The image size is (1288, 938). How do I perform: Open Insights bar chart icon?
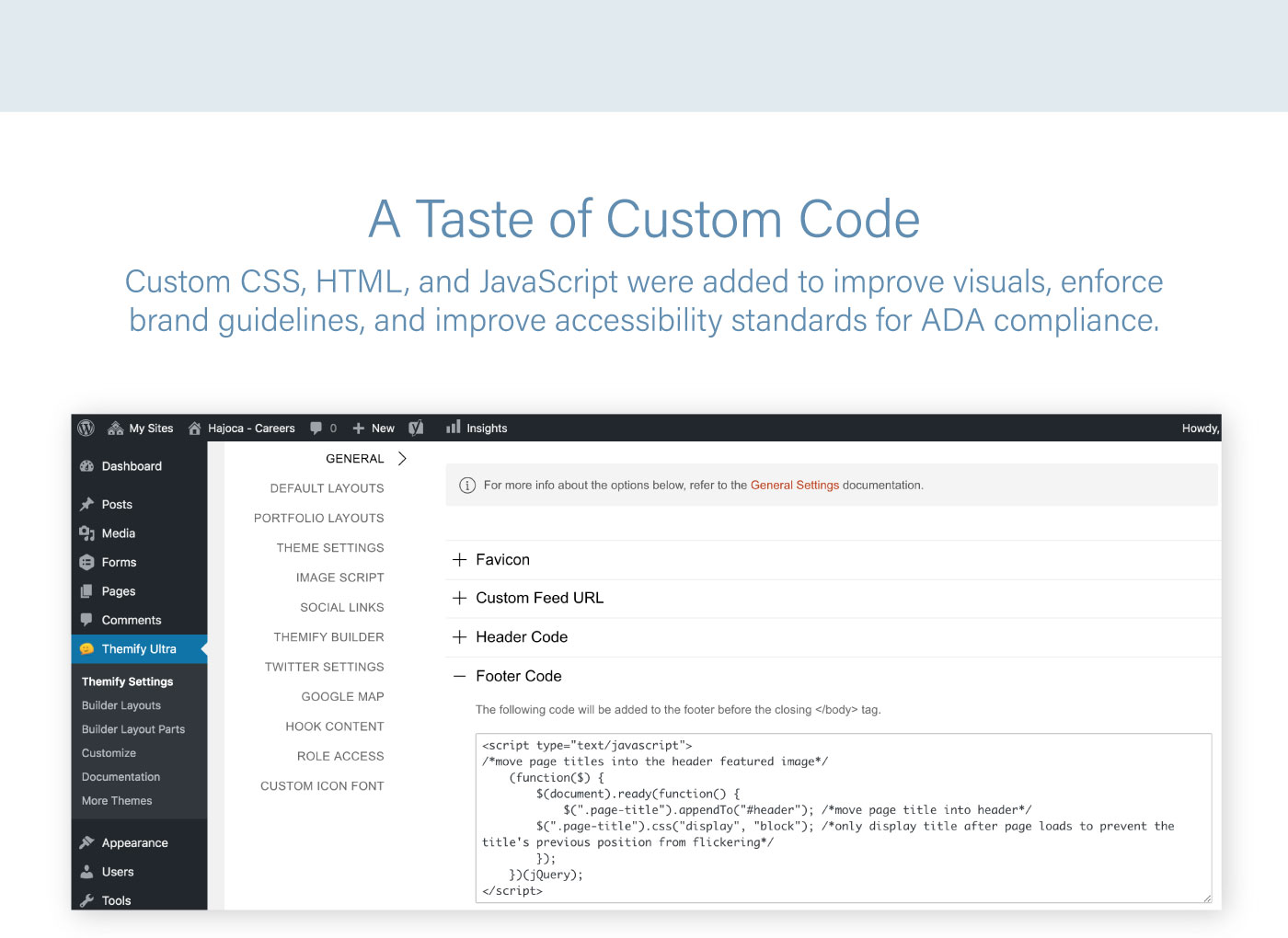453,427
